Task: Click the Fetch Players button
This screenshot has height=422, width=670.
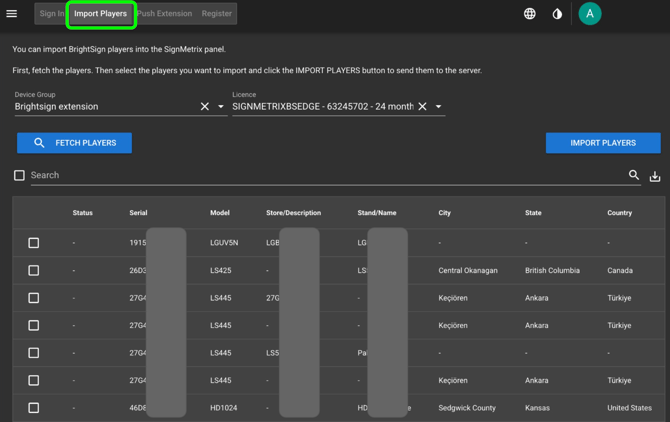Action: point(74,143)
